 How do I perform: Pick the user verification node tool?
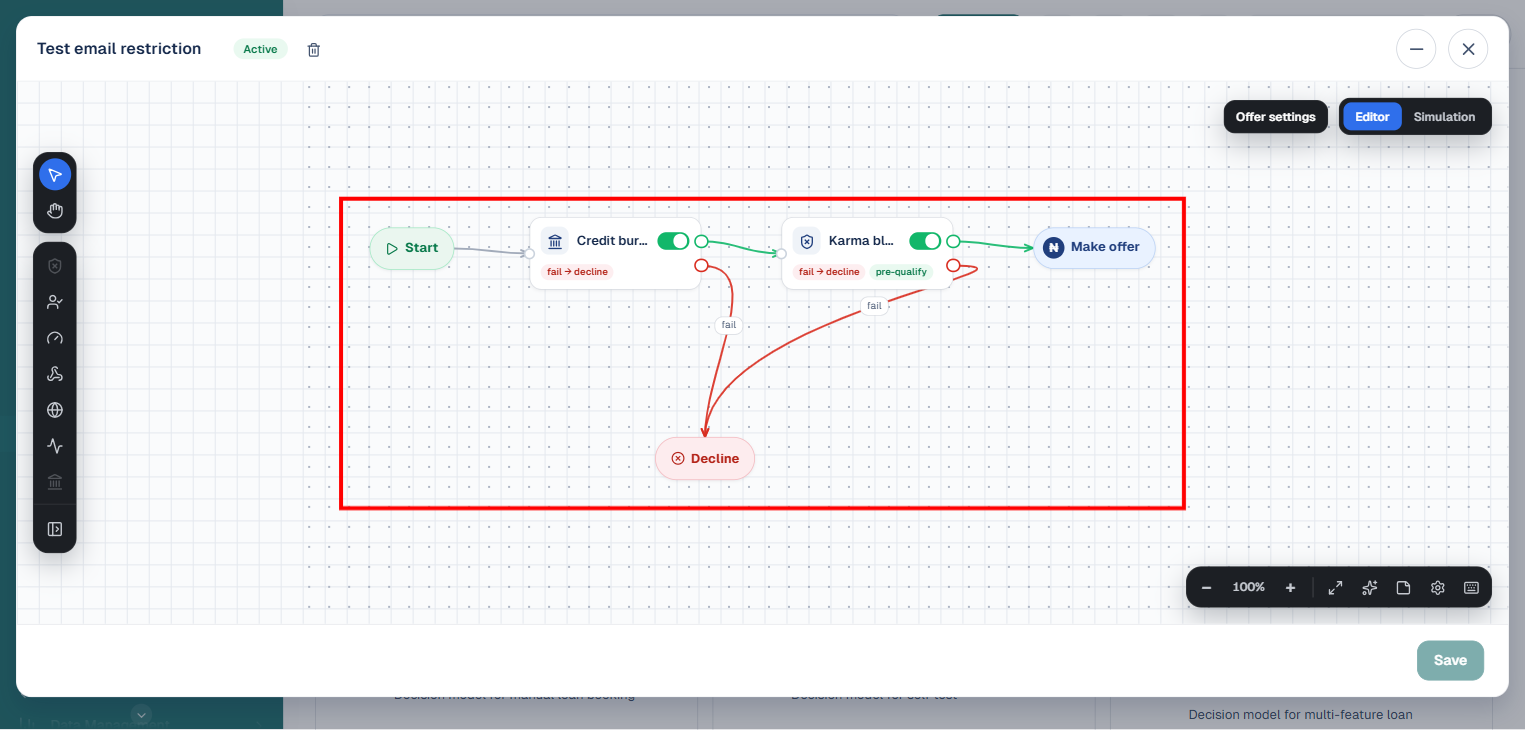[55, 302]
